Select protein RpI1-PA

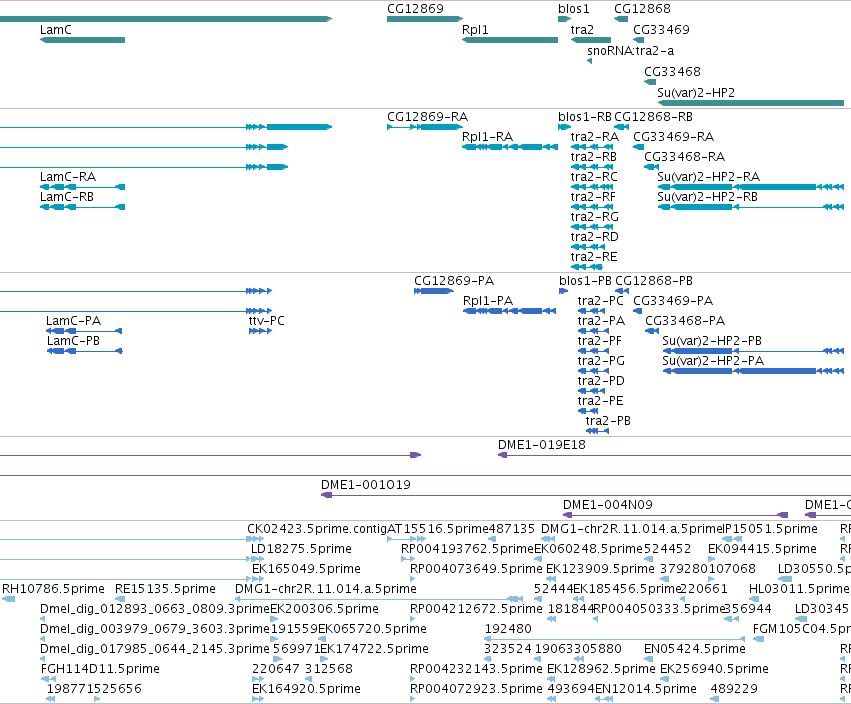(510, 311)
